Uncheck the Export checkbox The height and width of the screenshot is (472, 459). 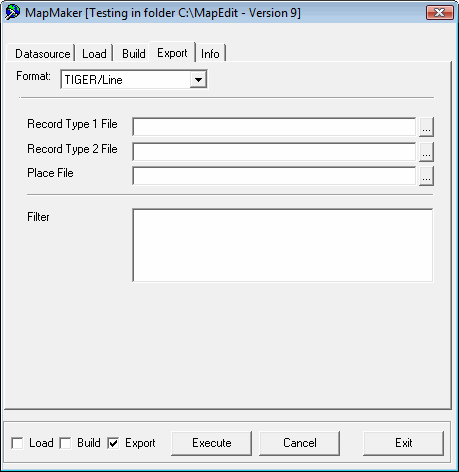pos(113,443)
